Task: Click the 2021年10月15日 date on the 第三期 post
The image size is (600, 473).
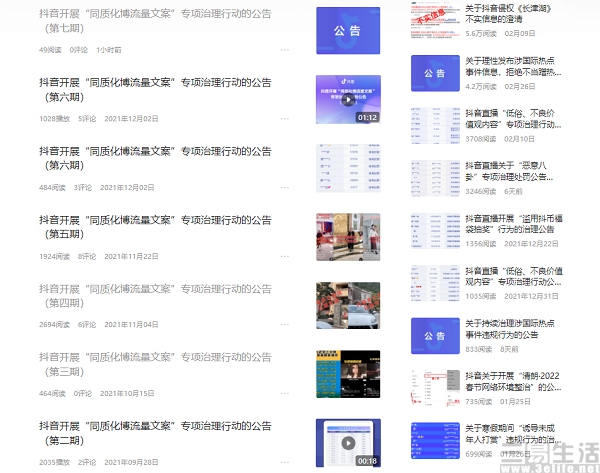Action: [x=127, y=393]
